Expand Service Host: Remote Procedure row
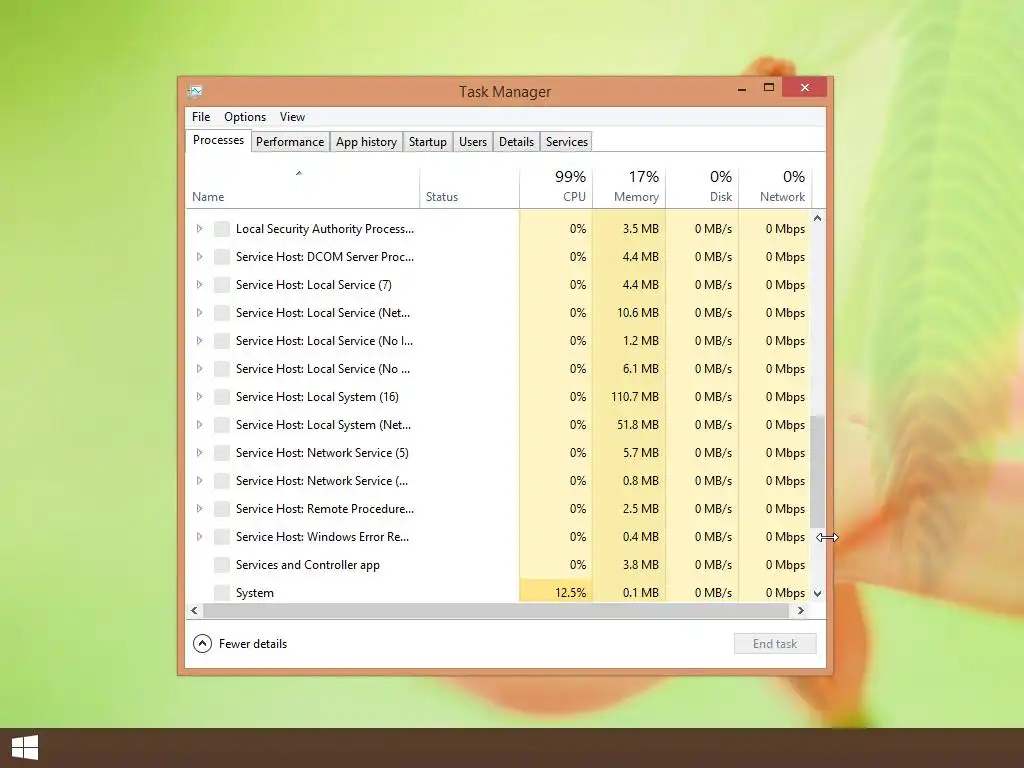1024x768 pixels. coord(199,509)
